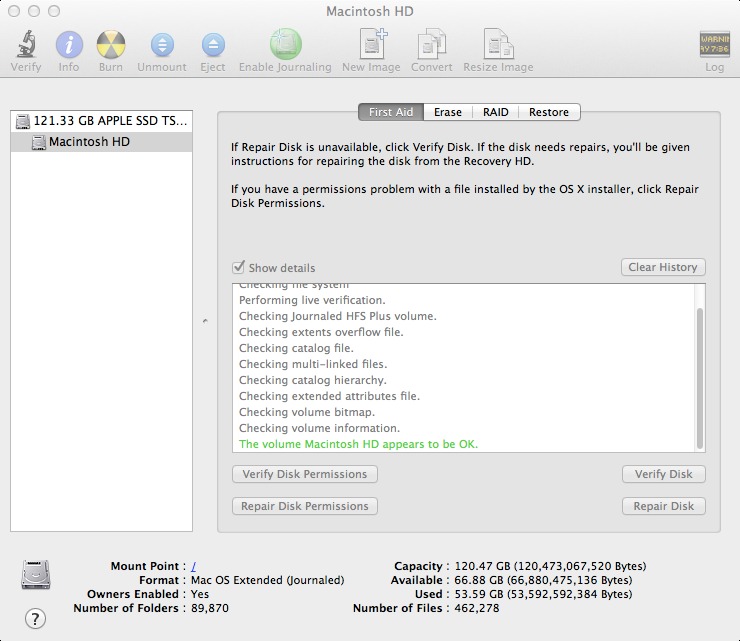The width and height of the screenshot is (740, 641).
Task: Open the Restore tab
Action: 549,112
